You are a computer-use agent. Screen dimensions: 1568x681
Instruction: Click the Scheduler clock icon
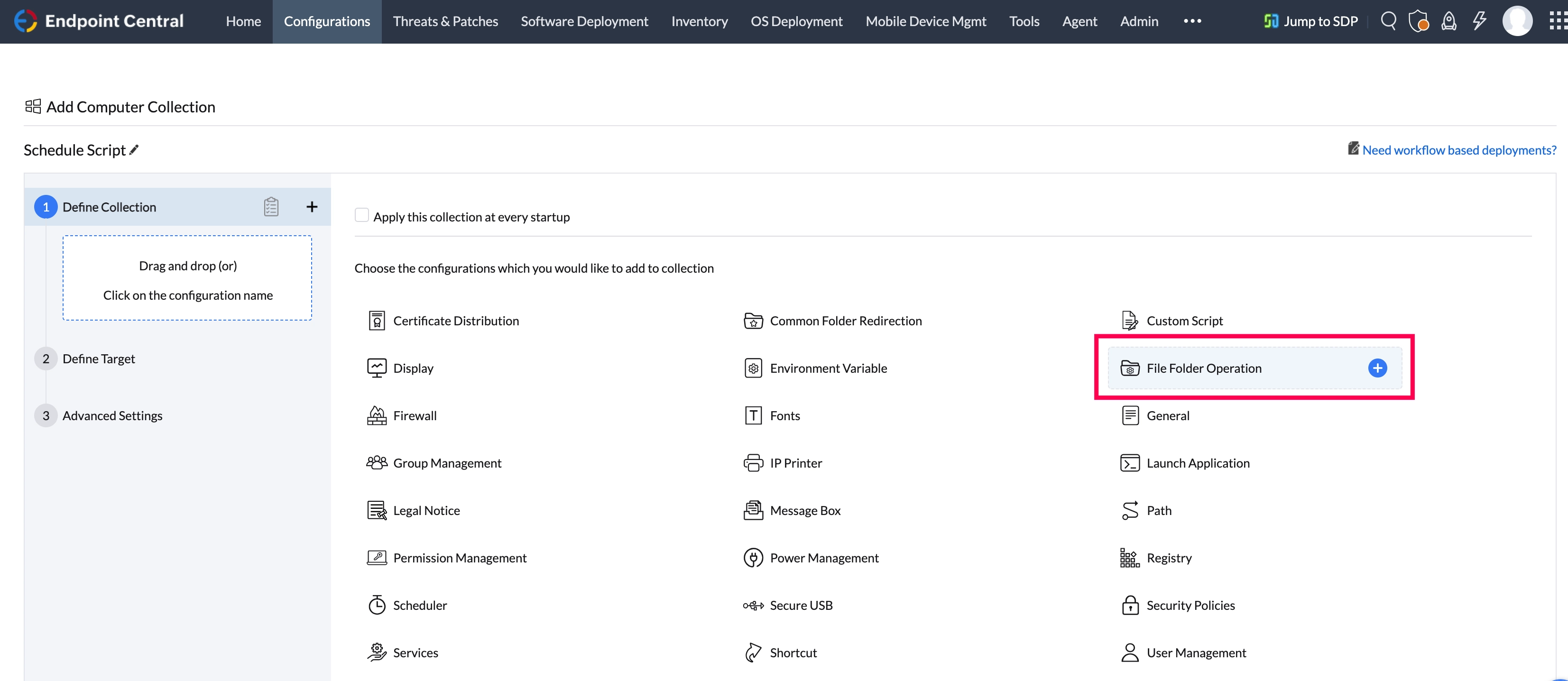377,605
